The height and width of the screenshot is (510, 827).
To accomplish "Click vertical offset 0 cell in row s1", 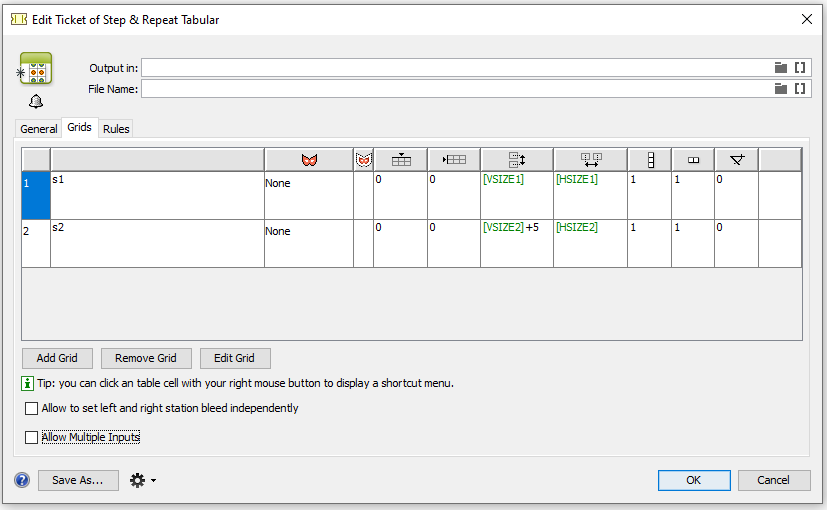I will point(400,195).
